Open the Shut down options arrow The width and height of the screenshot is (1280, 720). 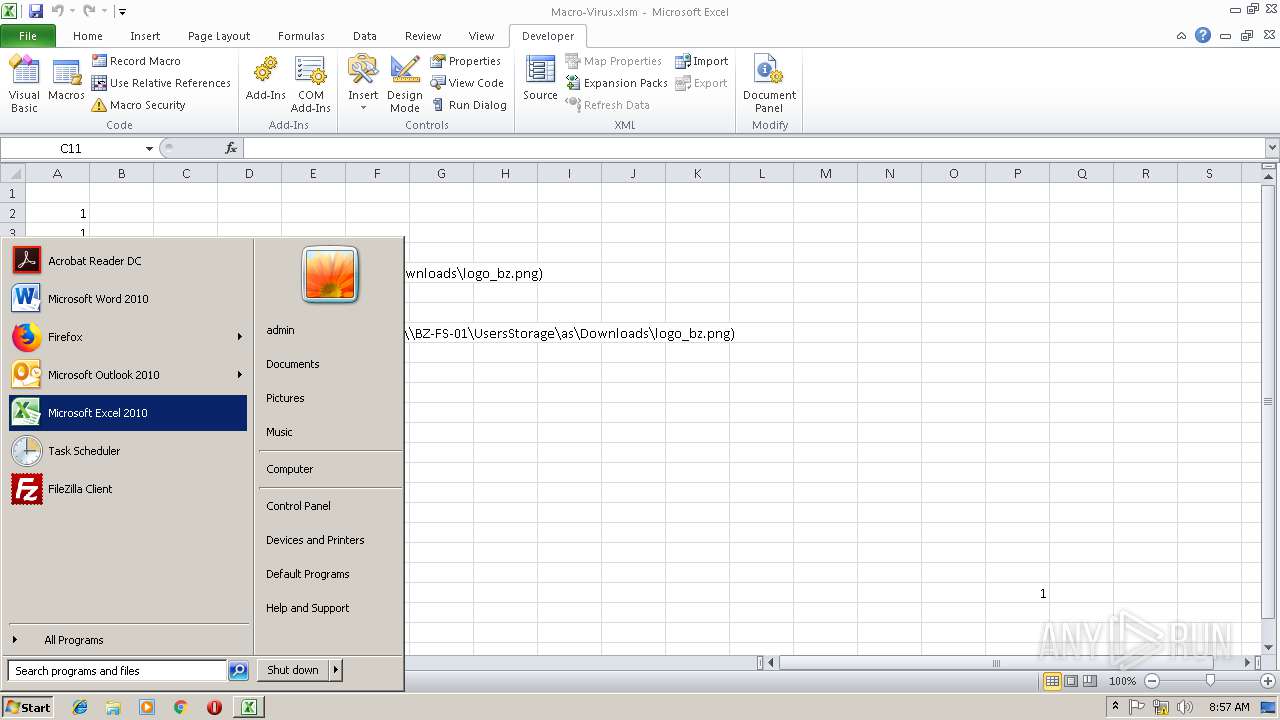336,670
